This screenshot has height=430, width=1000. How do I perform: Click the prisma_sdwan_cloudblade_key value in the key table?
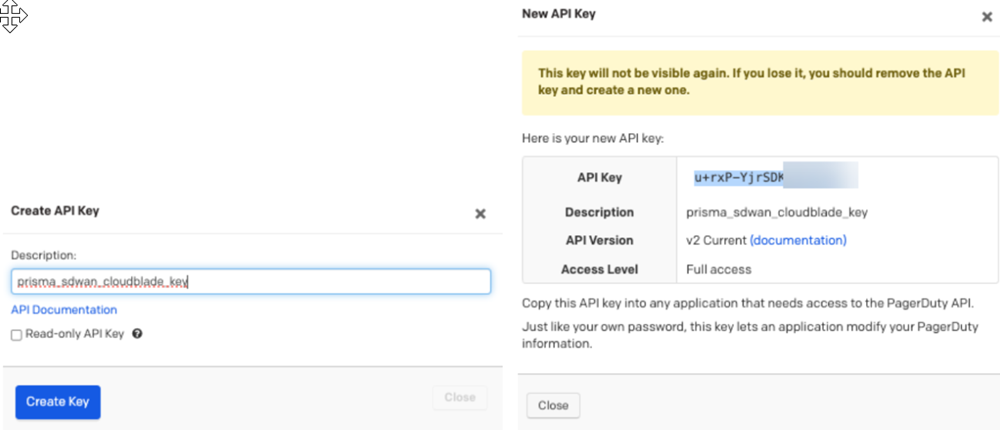tap(777, 212)
